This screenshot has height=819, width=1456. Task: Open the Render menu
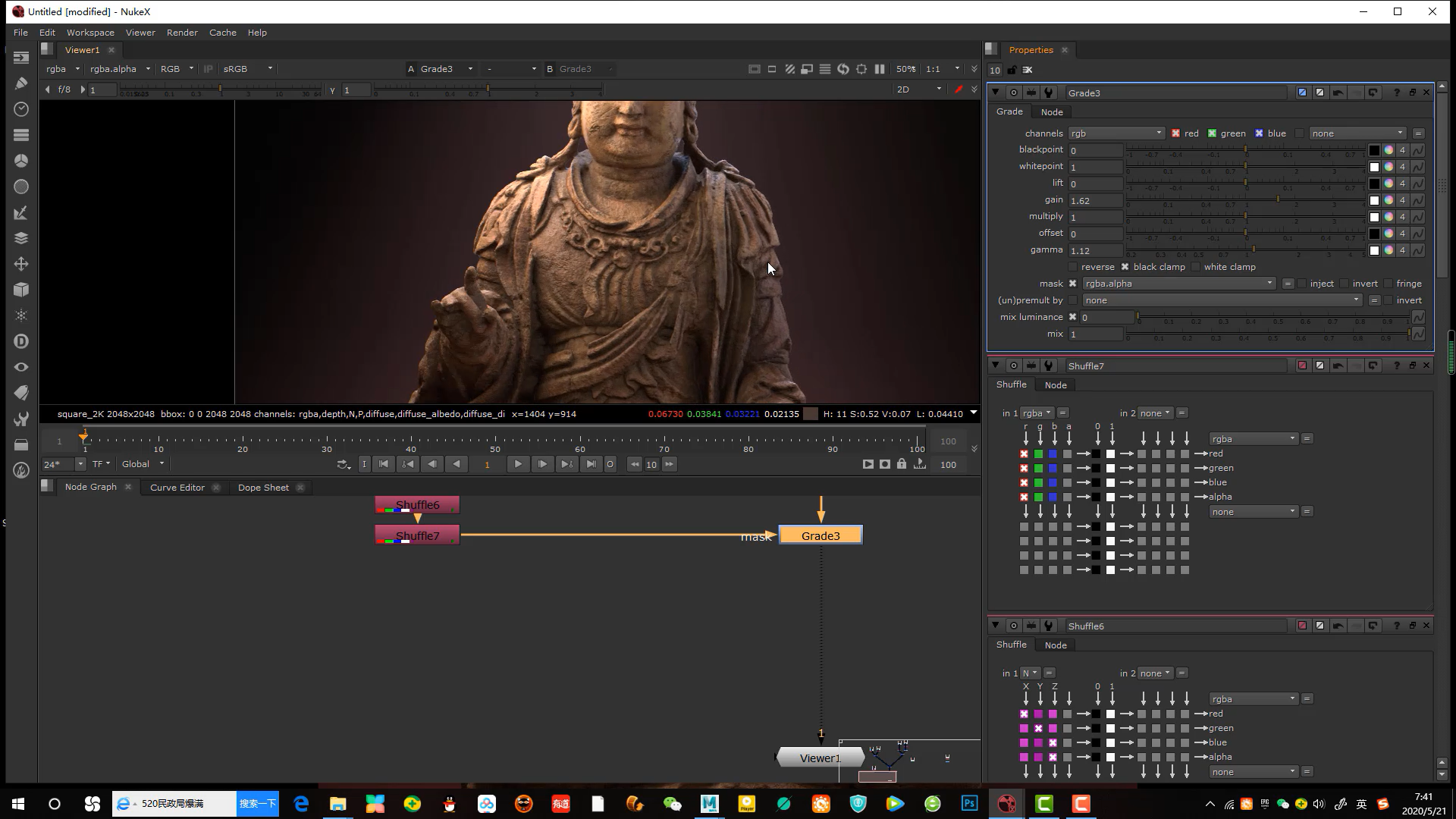tap(182, 33)
